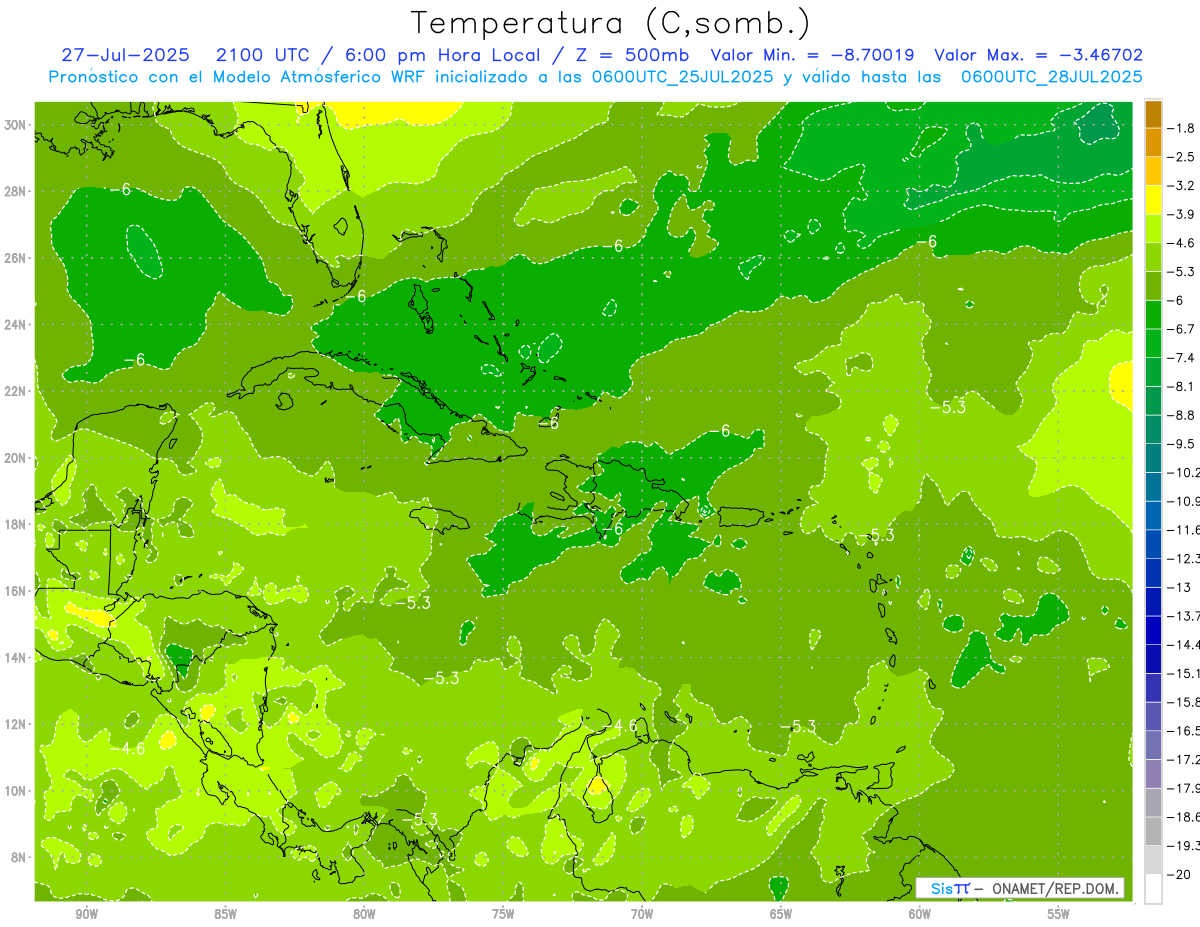
Task: Click the "14N" latitude axis label
Action: point(16,657)
